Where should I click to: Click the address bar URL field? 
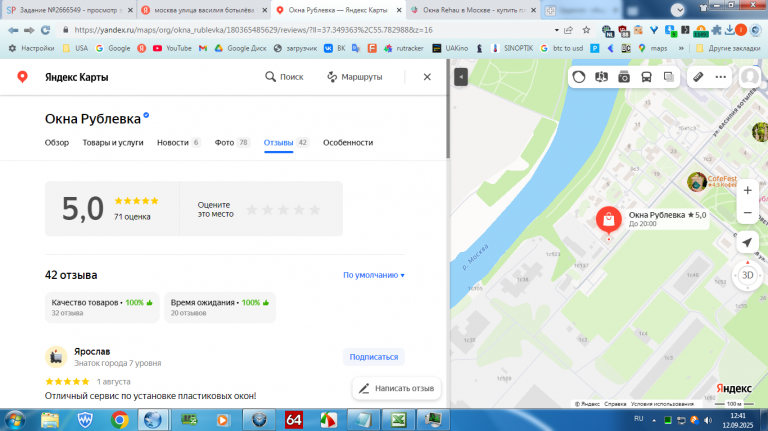tap(309, 30)
